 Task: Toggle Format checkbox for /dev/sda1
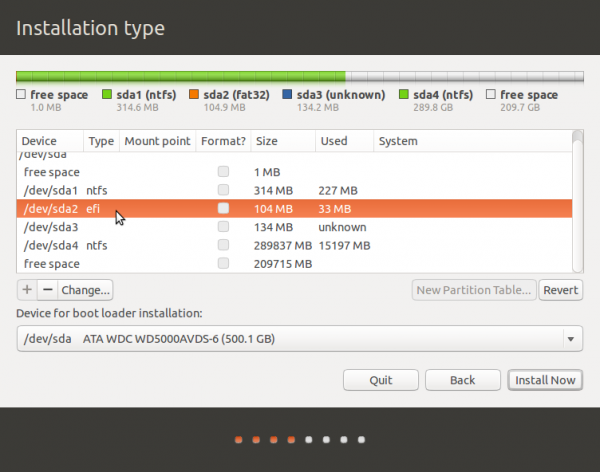(x=224, y=190)
